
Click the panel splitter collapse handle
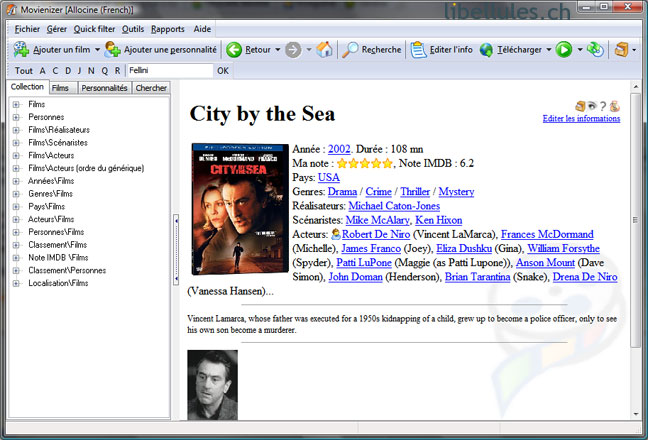(176, 250)
